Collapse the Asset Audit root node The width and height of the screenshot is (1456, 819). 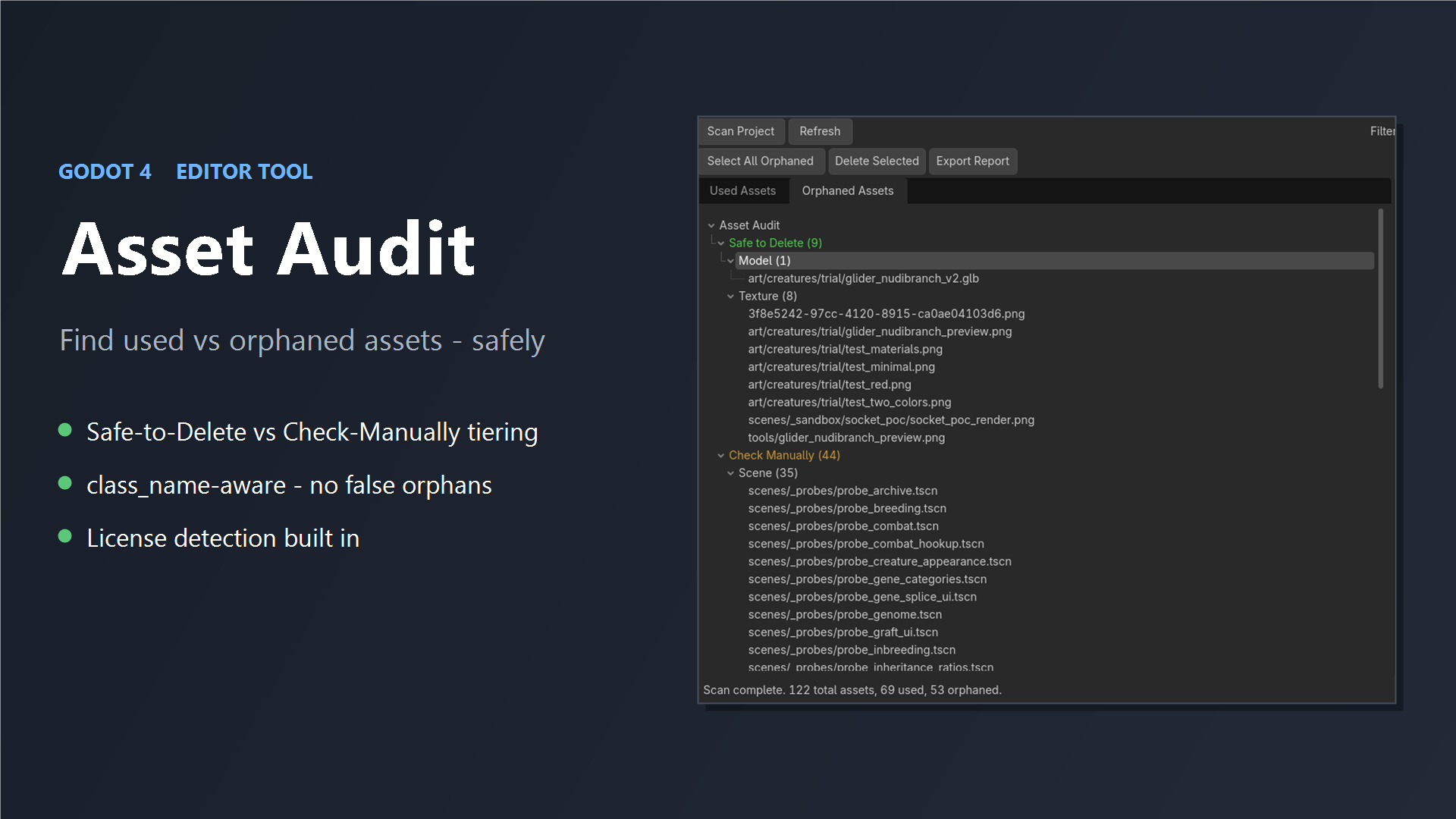point(711,225)
